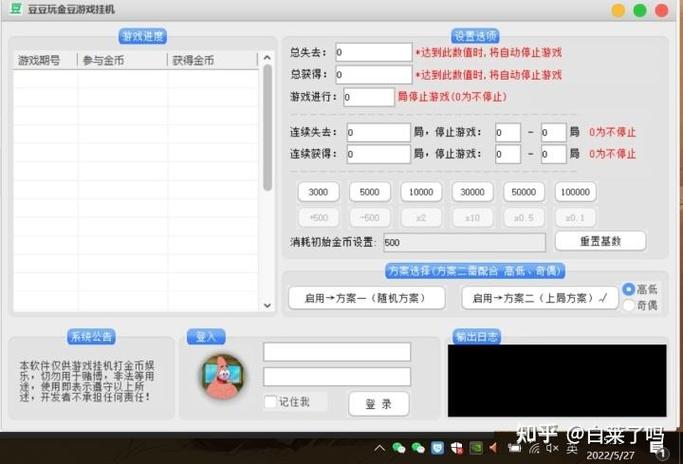Screen dimensions: 683x464
Task: Tick the 记住我 checkbox
Action: point(270,401)
